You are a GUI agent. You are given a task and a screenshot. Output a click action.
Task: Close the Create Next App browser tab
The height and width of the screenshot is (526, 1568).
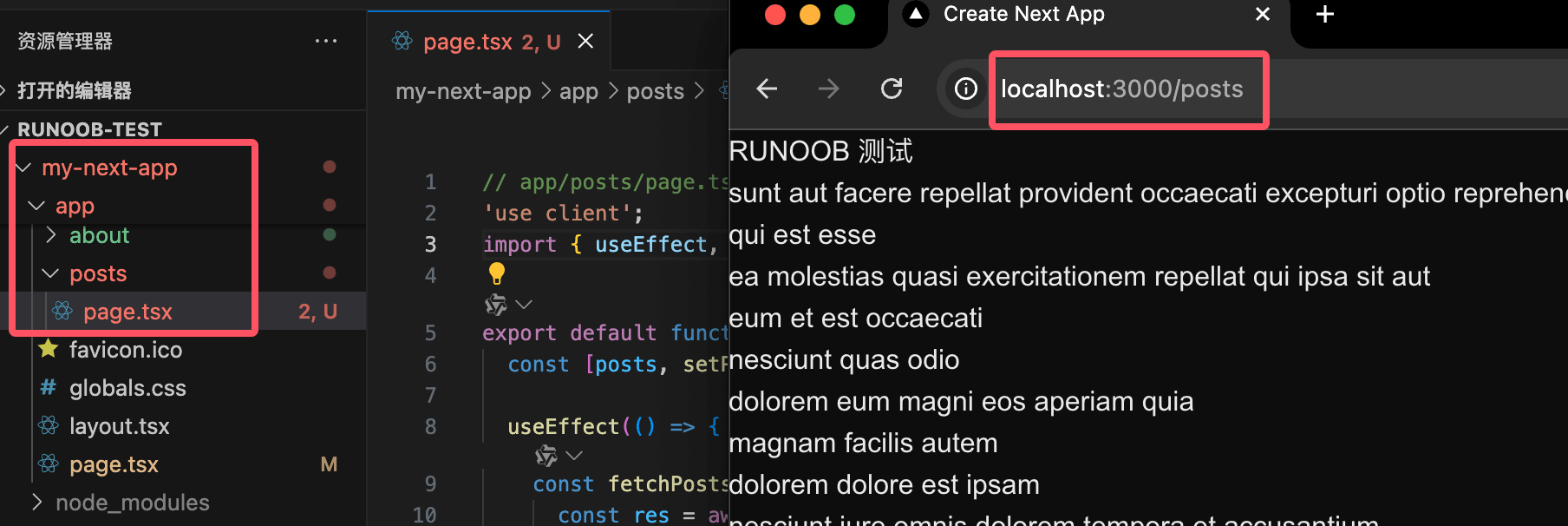(x=1263, y=15)
